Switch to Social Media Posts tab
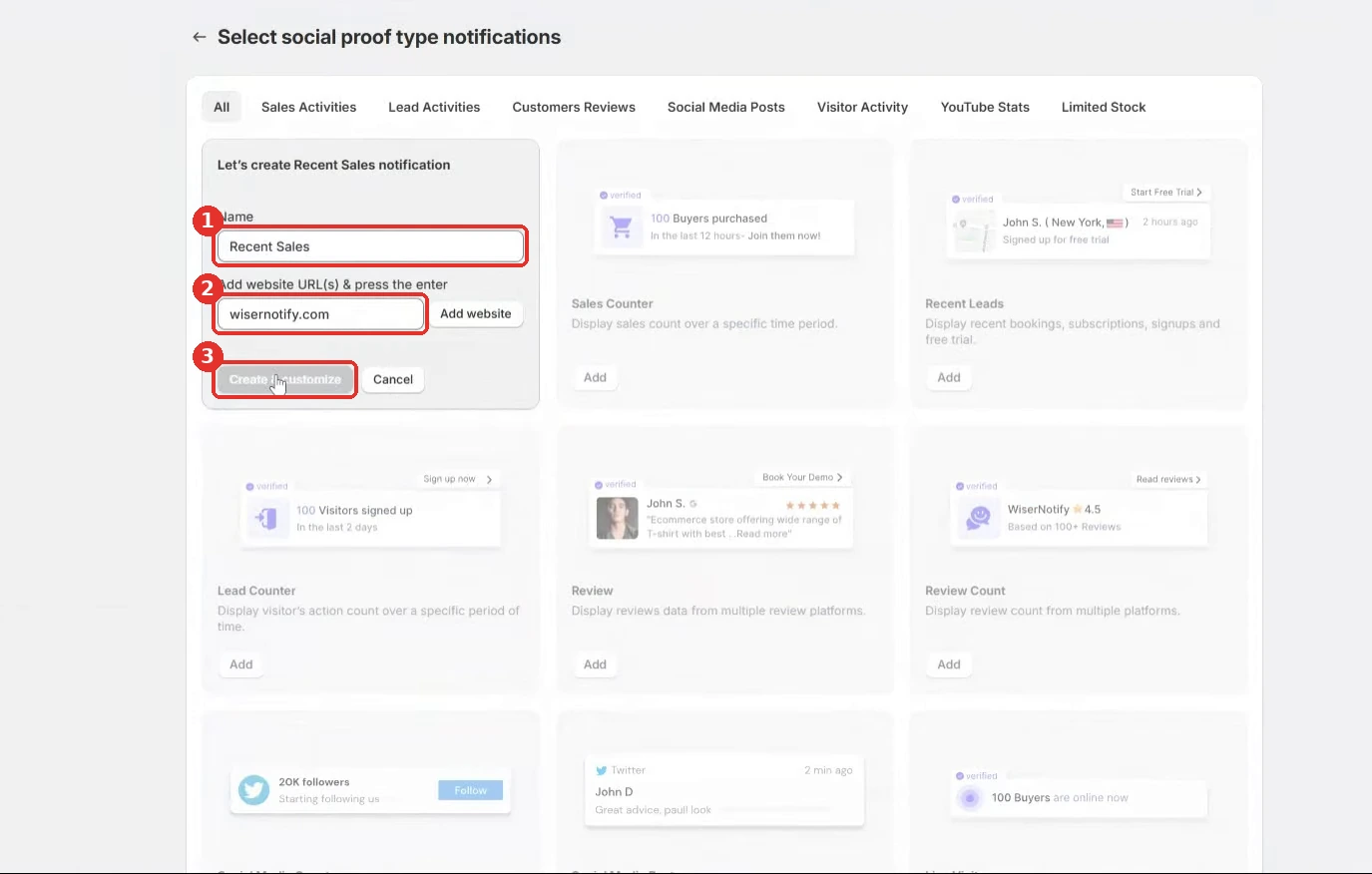Image resolution: width=1372 pixels, height=874 pixels. (726, 107)
